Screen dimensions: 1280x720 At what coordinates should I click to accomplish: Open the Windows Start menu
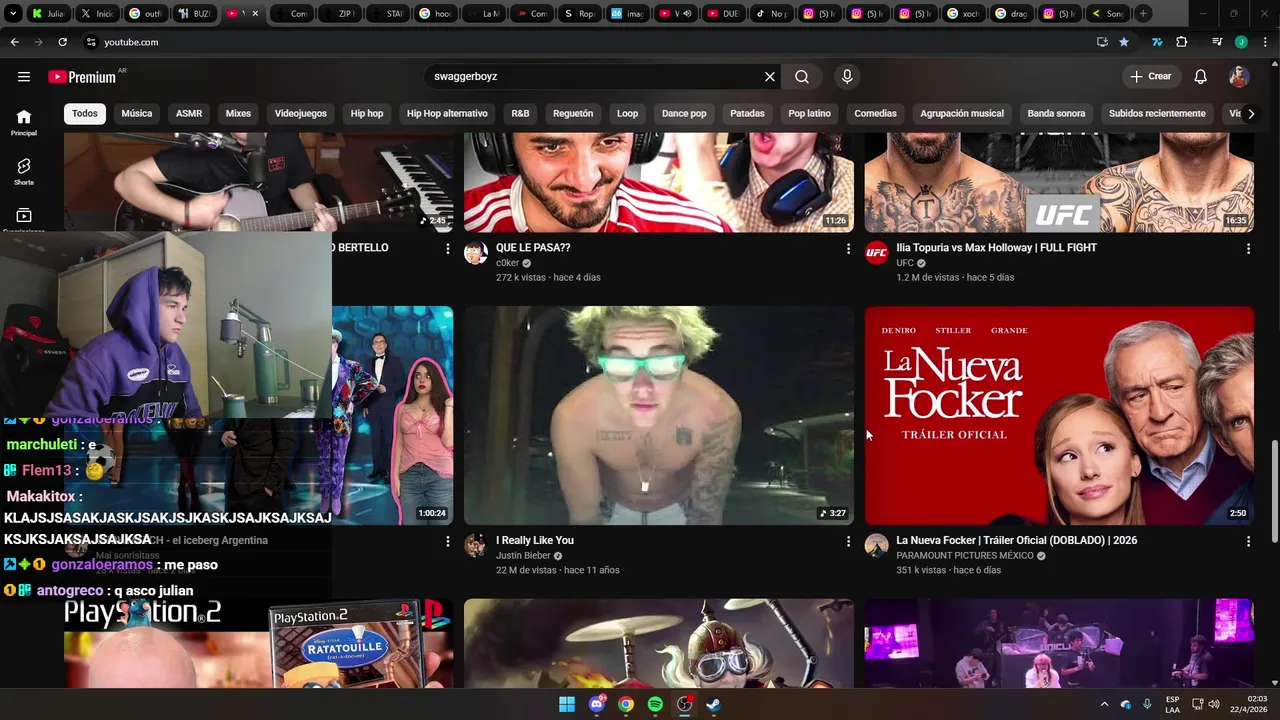[567, 704]
